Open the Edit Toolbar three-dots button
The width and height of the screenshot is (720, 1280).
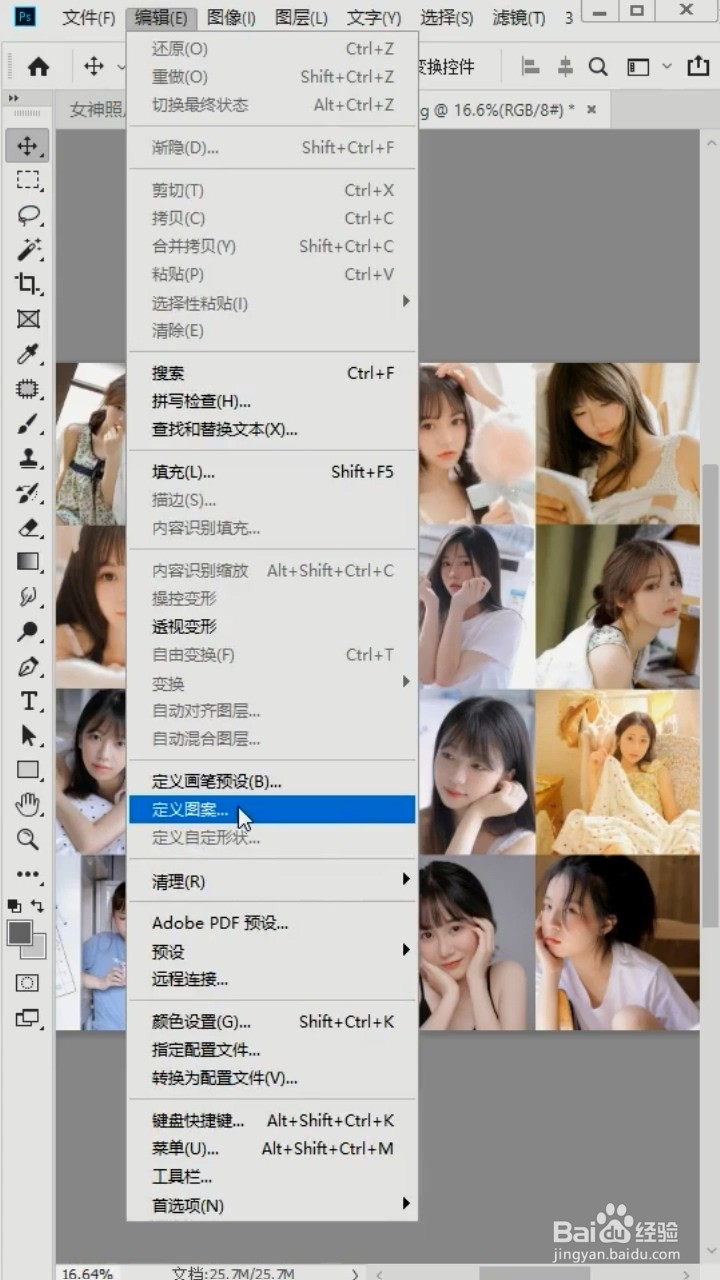point(27,874)
